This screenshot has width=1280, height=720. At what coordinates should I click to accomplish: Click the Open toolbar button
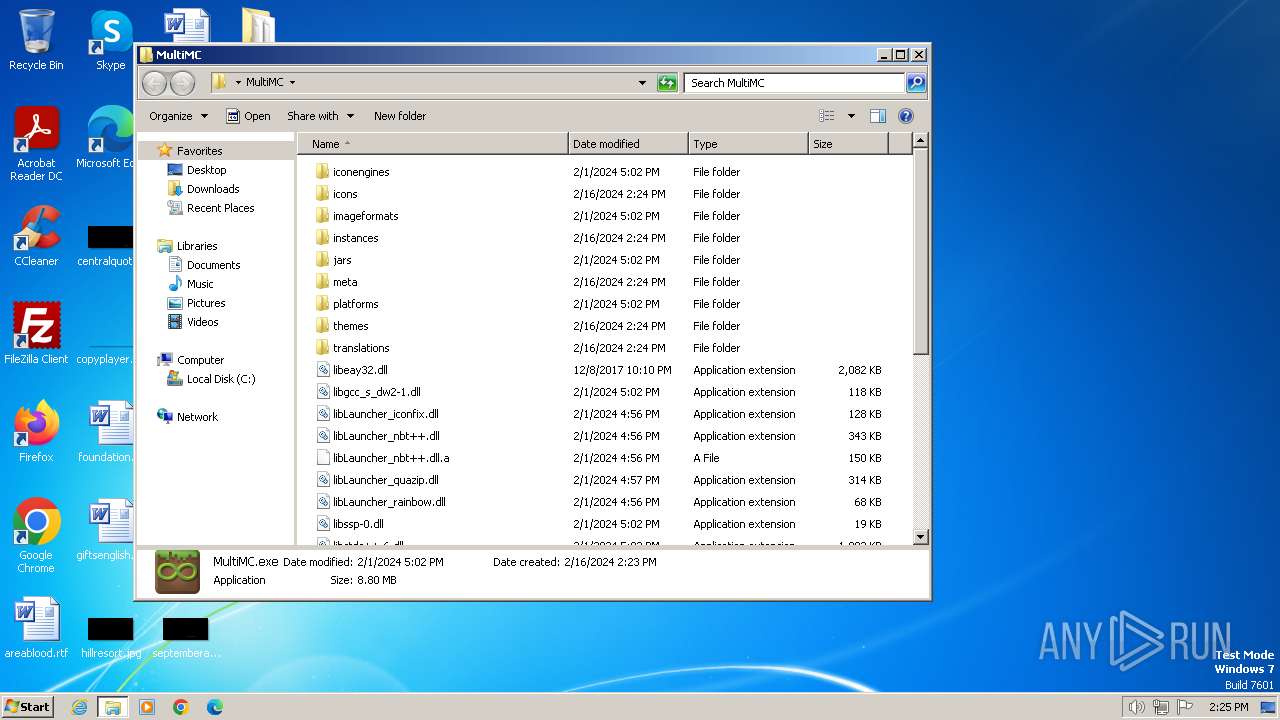(248, 116)
